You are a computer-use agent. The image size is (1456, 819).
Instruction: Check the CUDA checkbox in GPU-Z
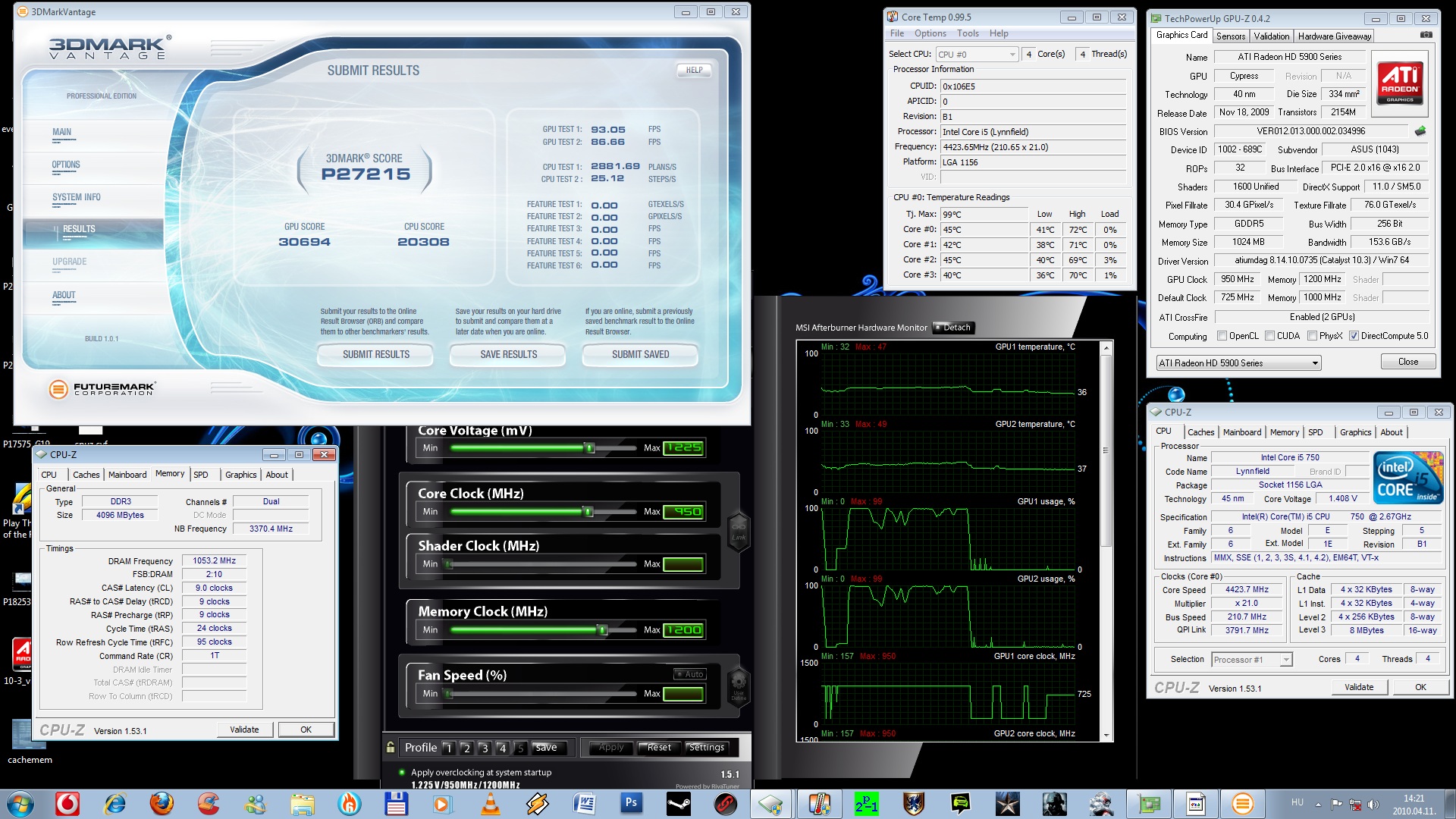(x=1269, y=336)
